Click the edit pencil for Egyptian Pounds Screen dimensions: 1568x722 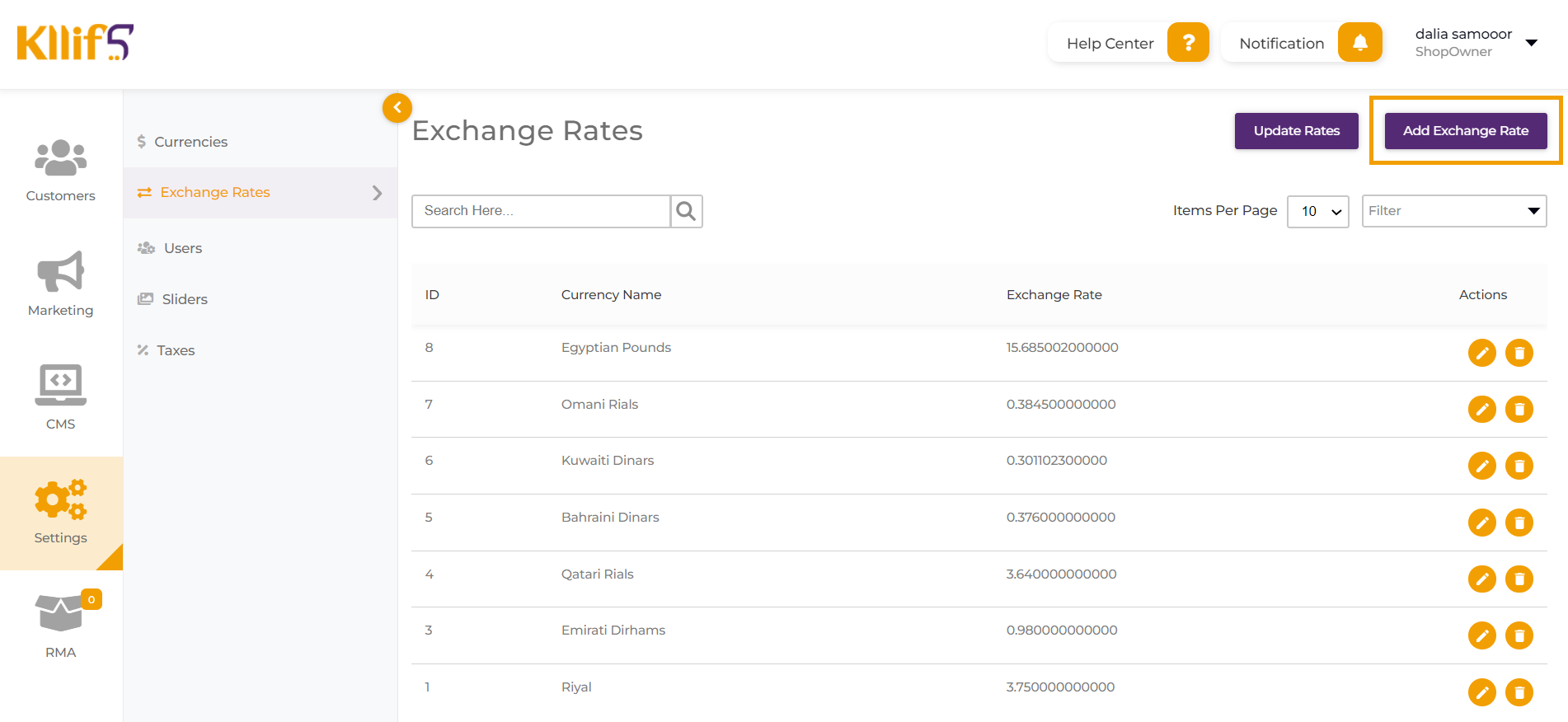1481,353
